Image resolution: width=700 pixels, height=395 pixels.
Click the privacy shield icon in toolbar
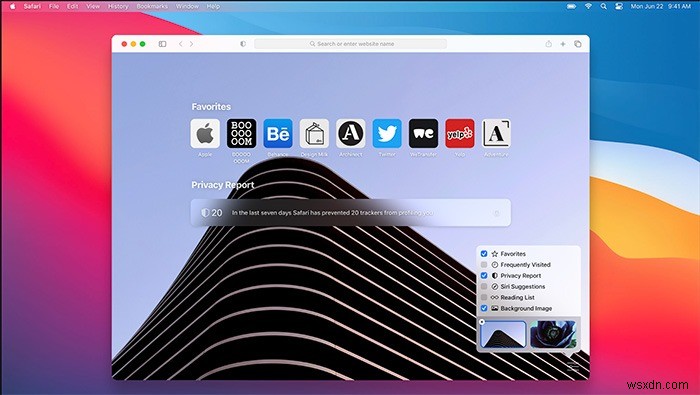point(243,44)
